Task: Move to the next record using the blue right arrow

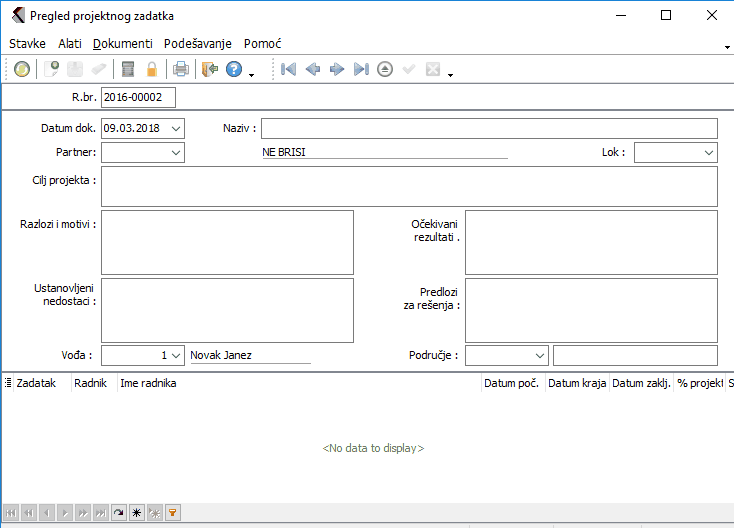Action: 337,69
